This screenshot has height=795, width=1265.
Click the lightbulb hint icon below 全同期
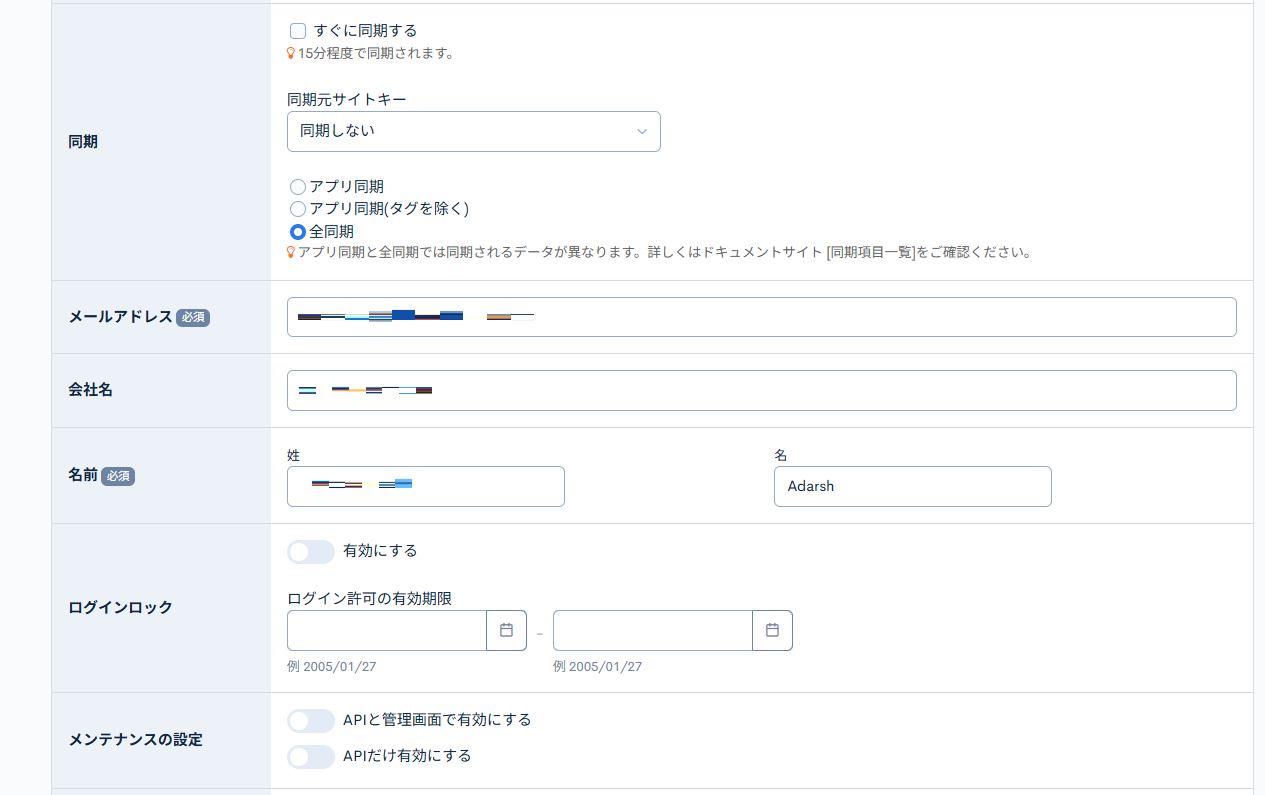(x=290, y=252)
